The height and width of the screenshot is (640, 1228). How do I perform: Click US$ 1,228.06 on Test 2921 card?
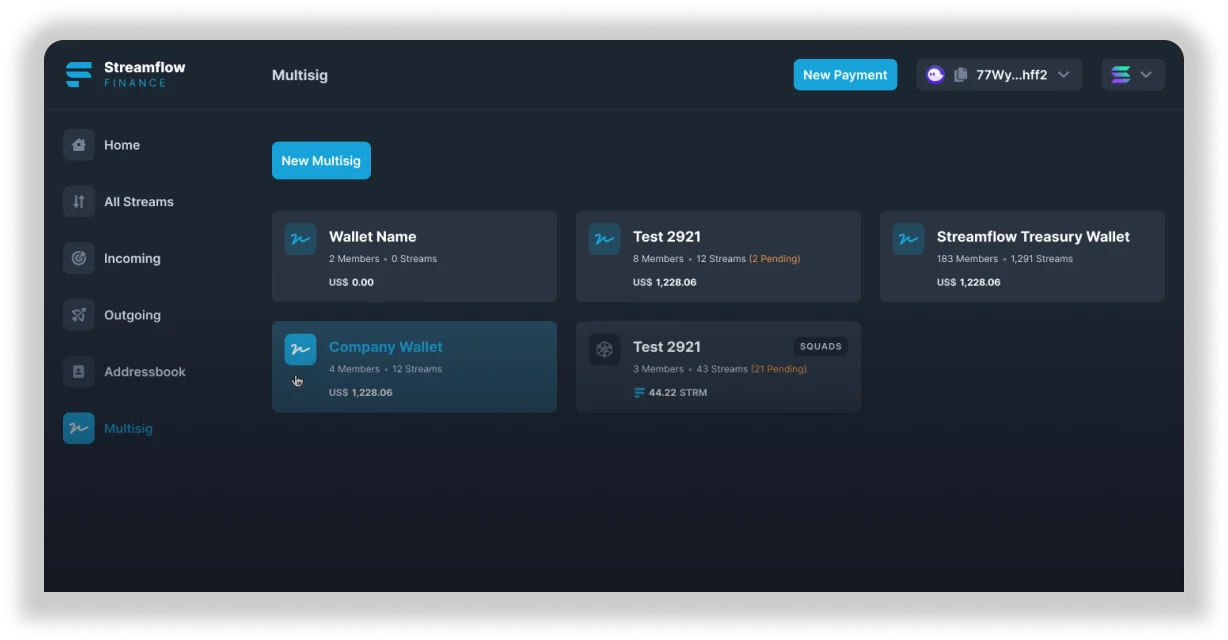(665, 282)
